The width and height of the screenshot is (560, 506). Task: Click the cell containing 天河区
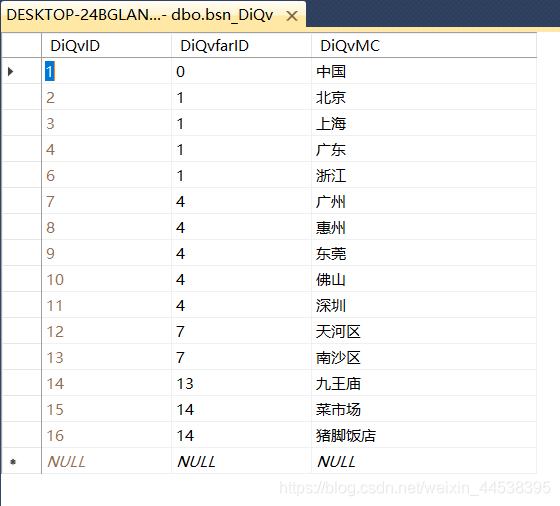(x=424, y=332)
